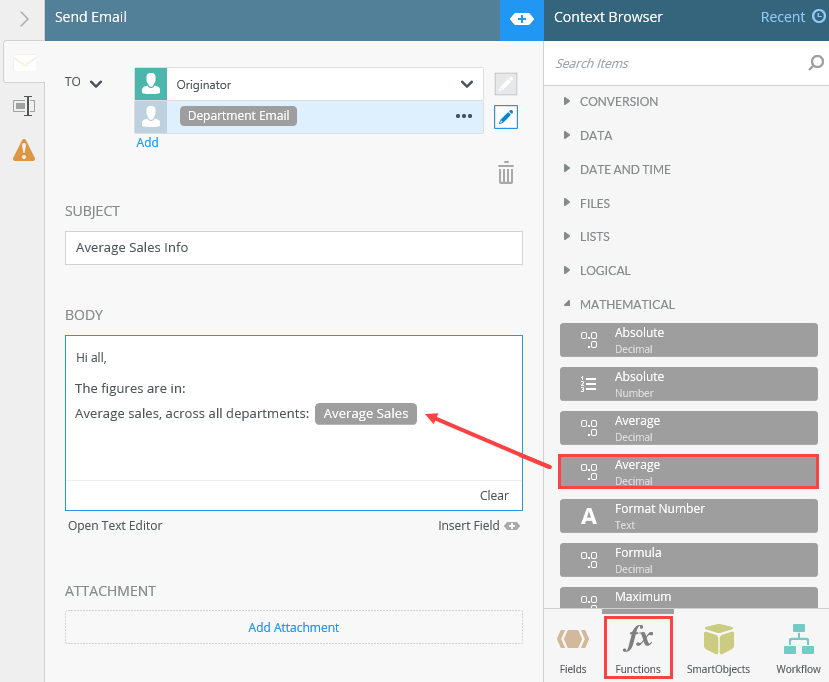This screenshot has height=682, width=829.
Task: Click Clear in the body editor
Action: coord(494,495)
